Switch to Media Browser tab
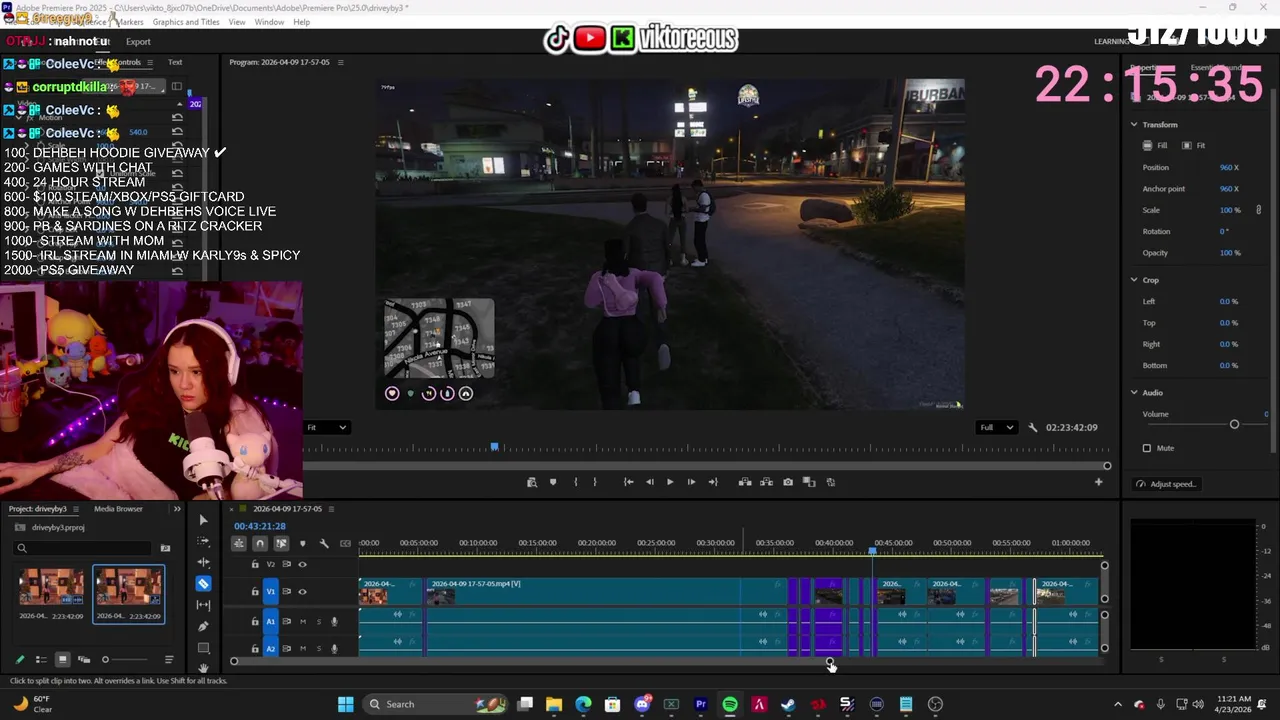1280x720 pixels. tap(118, 509)
